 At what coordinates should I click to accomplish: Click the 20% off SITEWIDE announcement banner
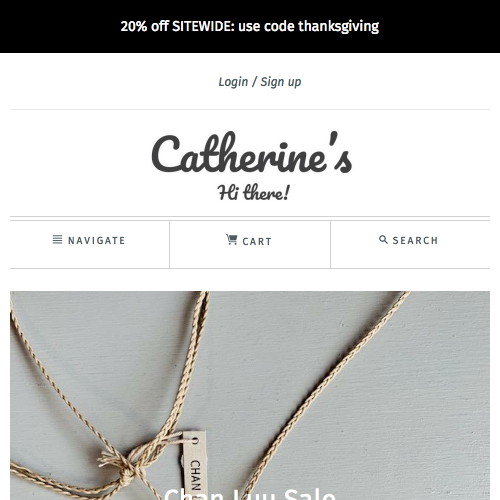coord(250,26)
